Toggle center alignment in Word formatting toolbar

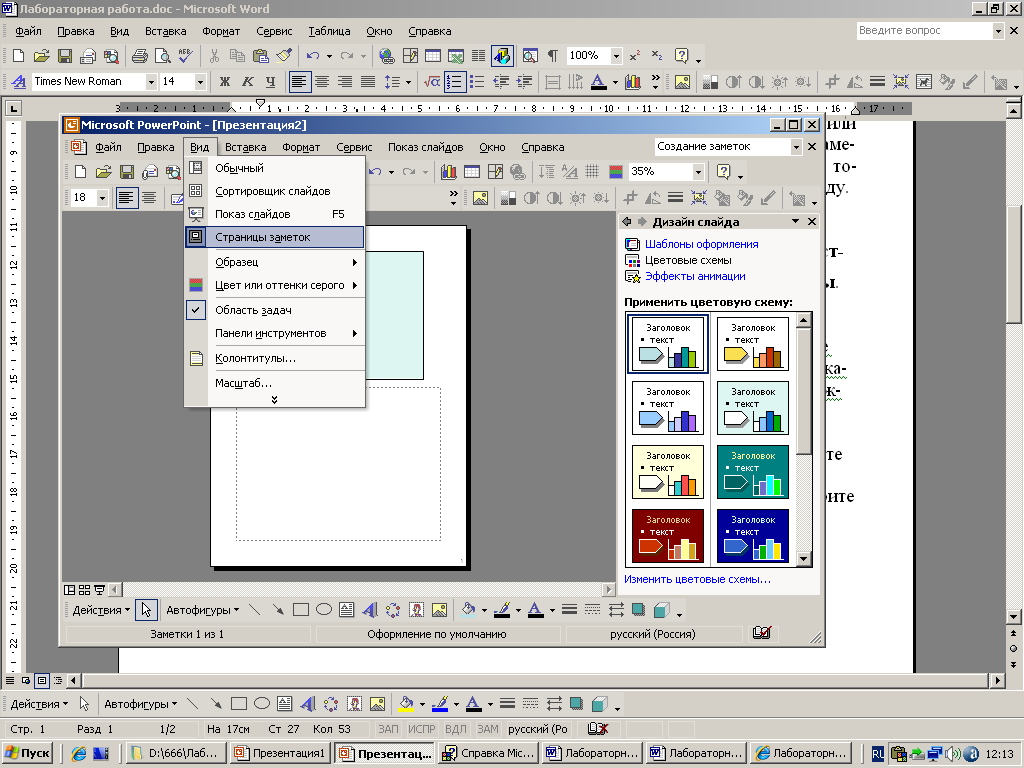click(x=322, y=82)
